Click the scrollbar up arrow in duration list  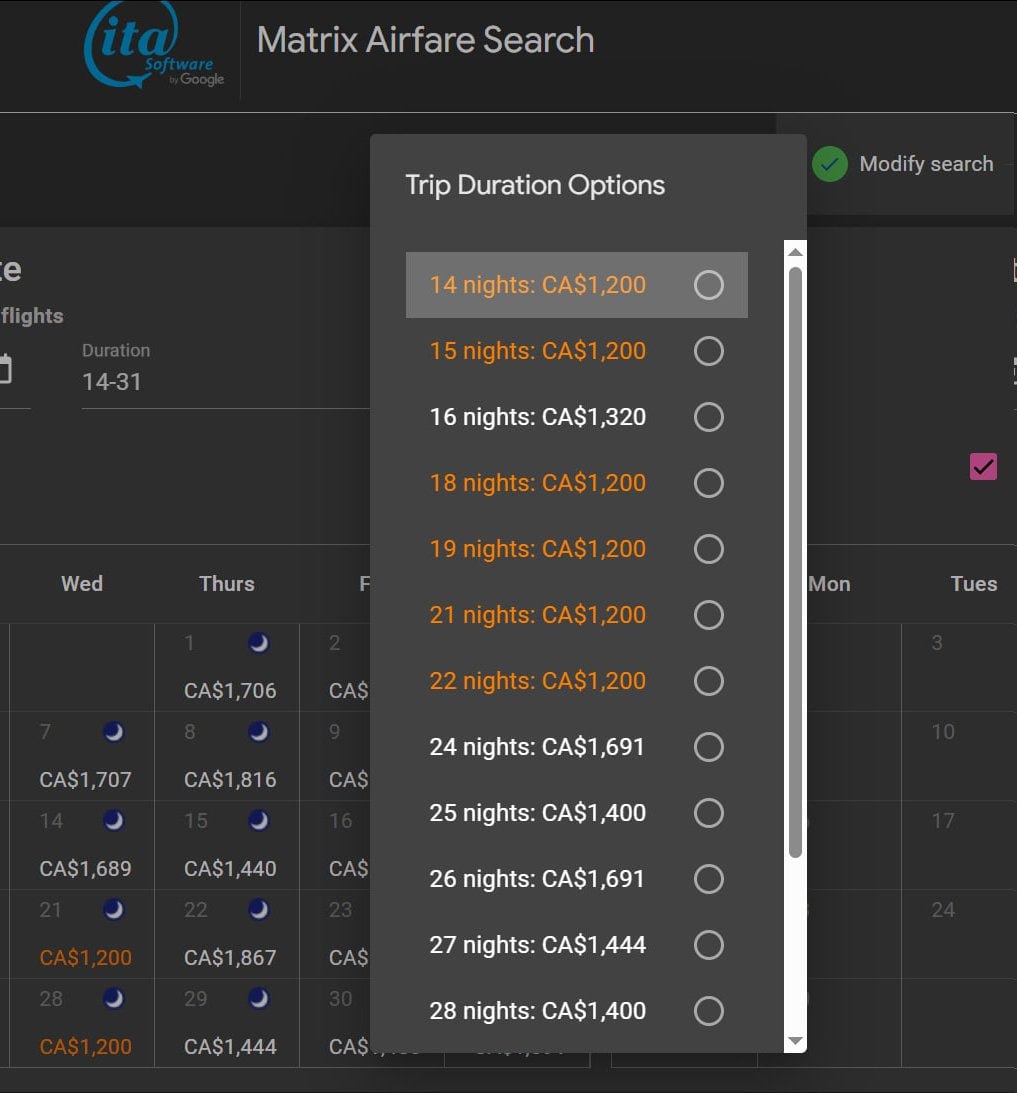pos(795,252)
